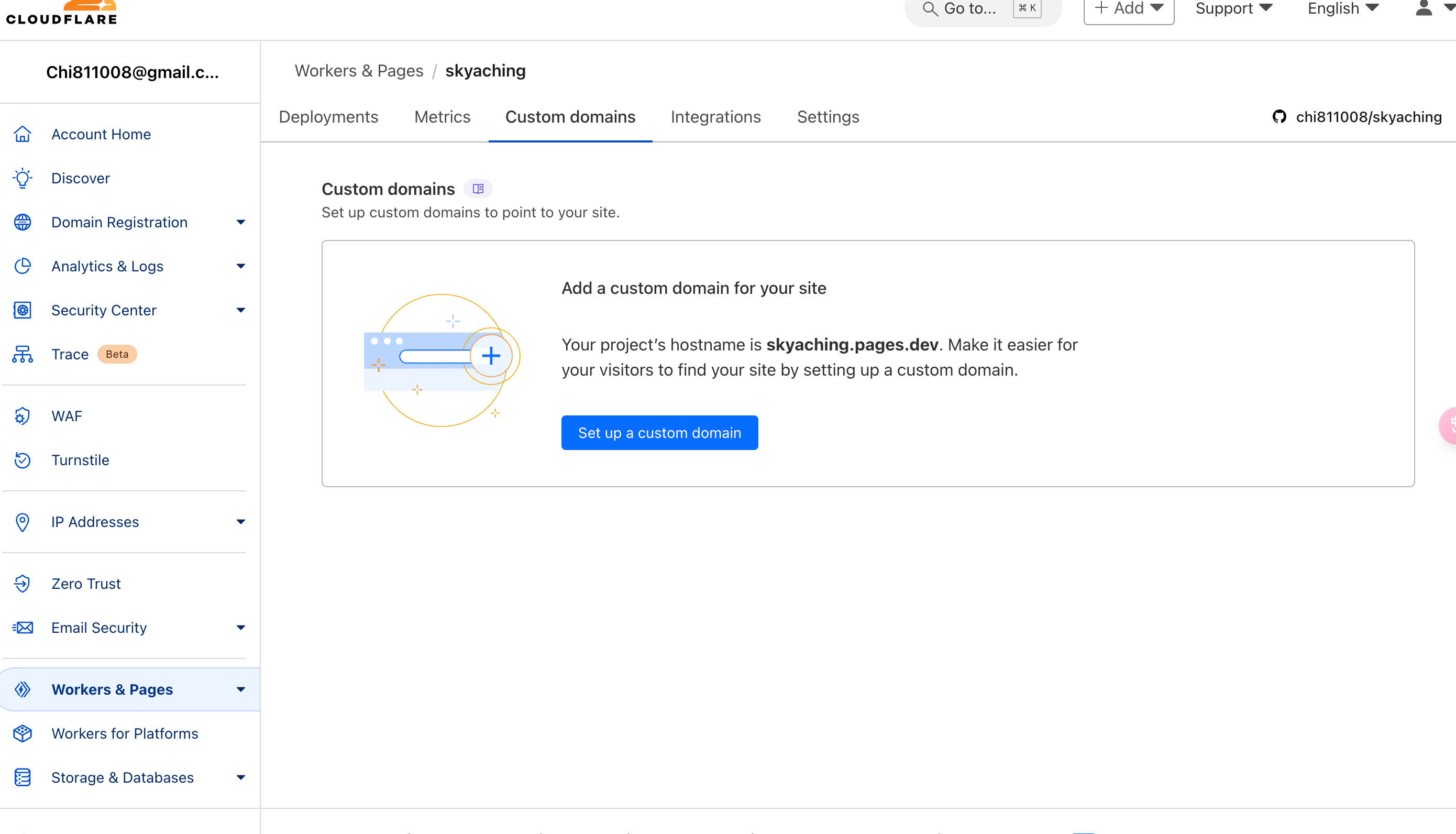The image size is (1456, 834).
Task: Click Set up a custom domain button
Action: [660, 433]
